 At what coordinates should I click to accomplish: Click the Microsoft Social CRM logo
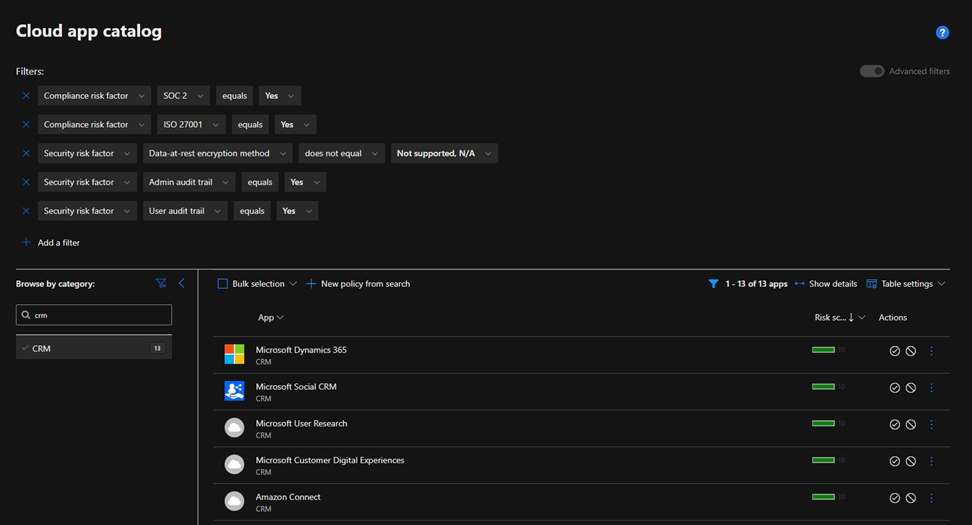234,391
